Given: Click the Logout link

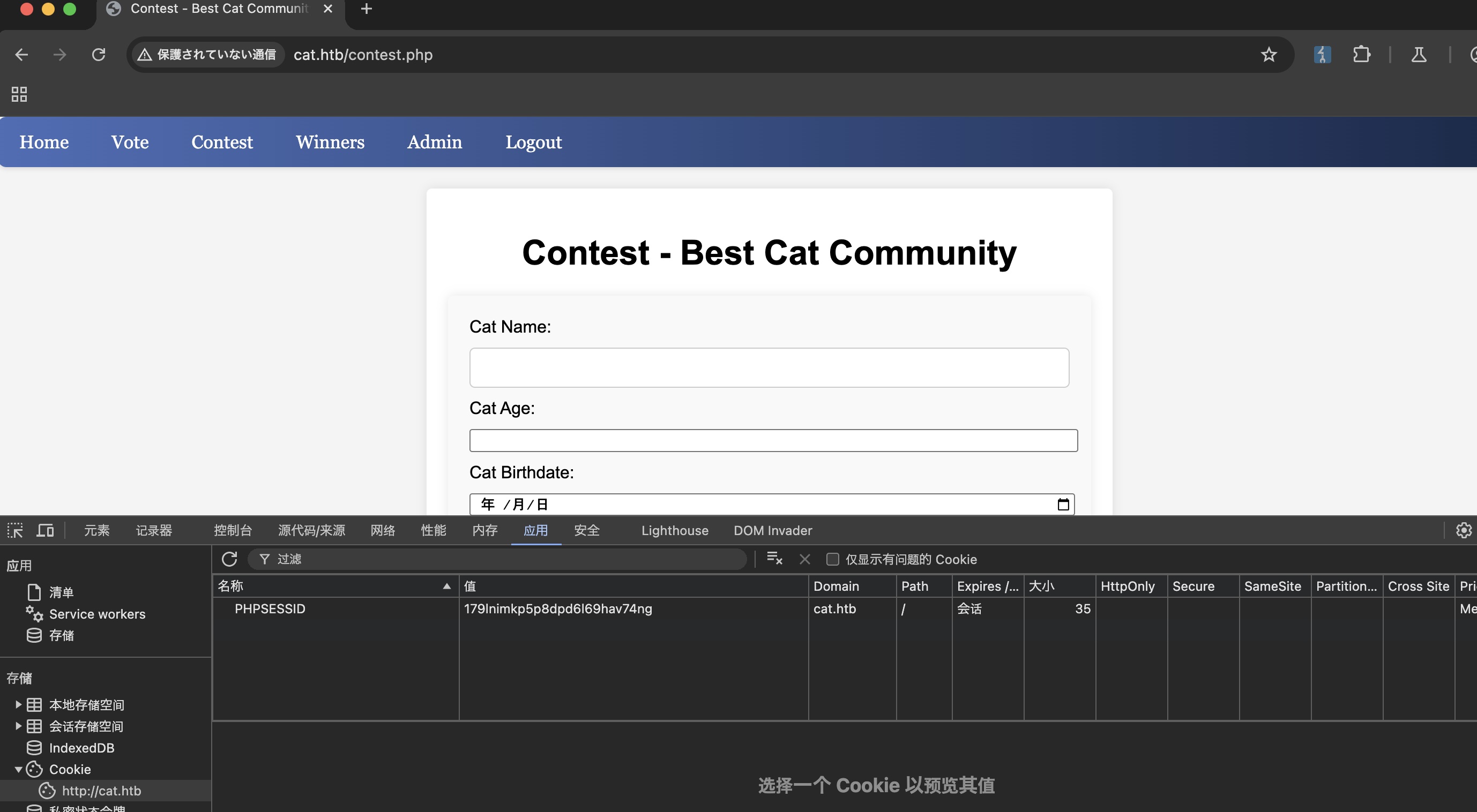Looking at the screenshot, I should 533,142.
